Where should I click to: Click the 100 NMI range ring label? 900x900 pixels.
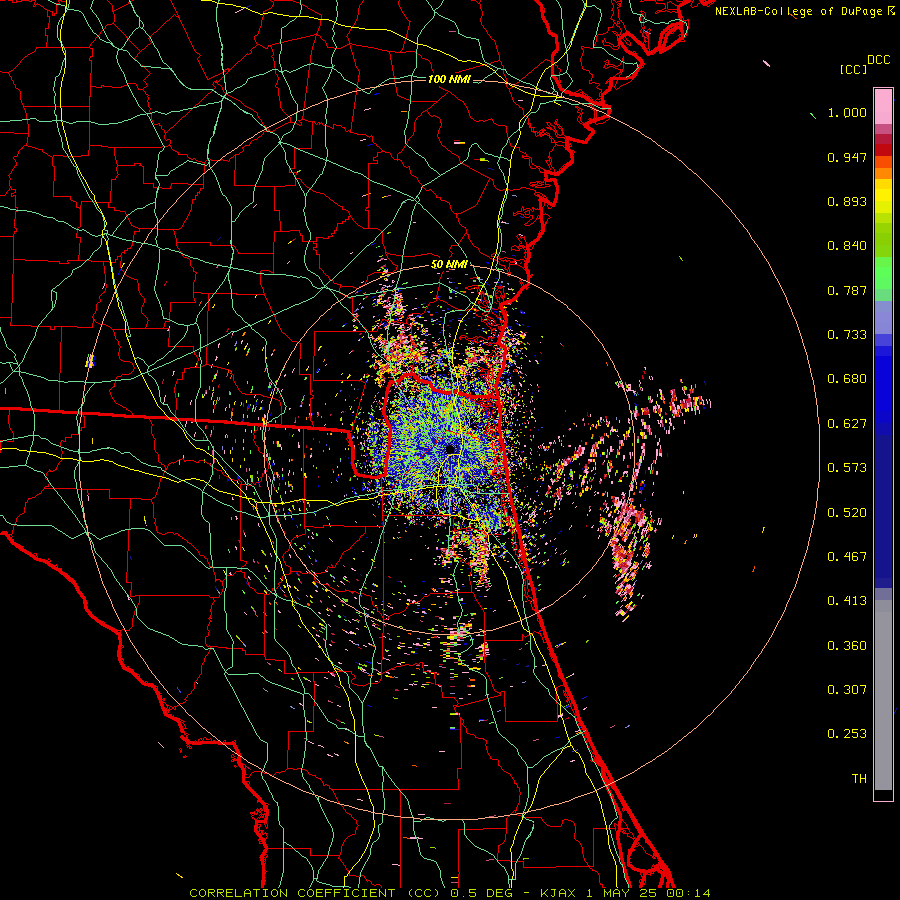pyautogui.click(x=449, y=79)
